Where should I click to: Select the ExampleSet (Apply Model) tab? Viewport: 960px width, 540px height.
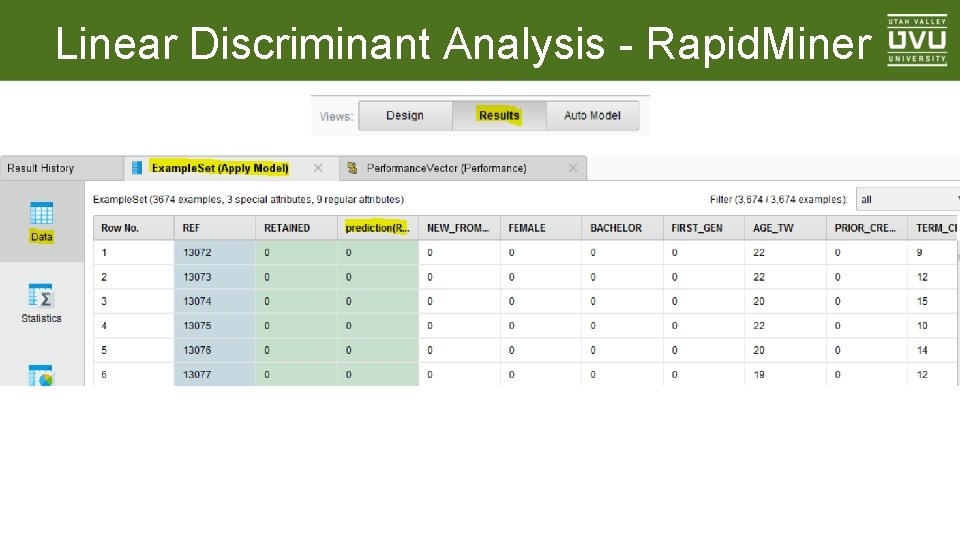point(231,168)
